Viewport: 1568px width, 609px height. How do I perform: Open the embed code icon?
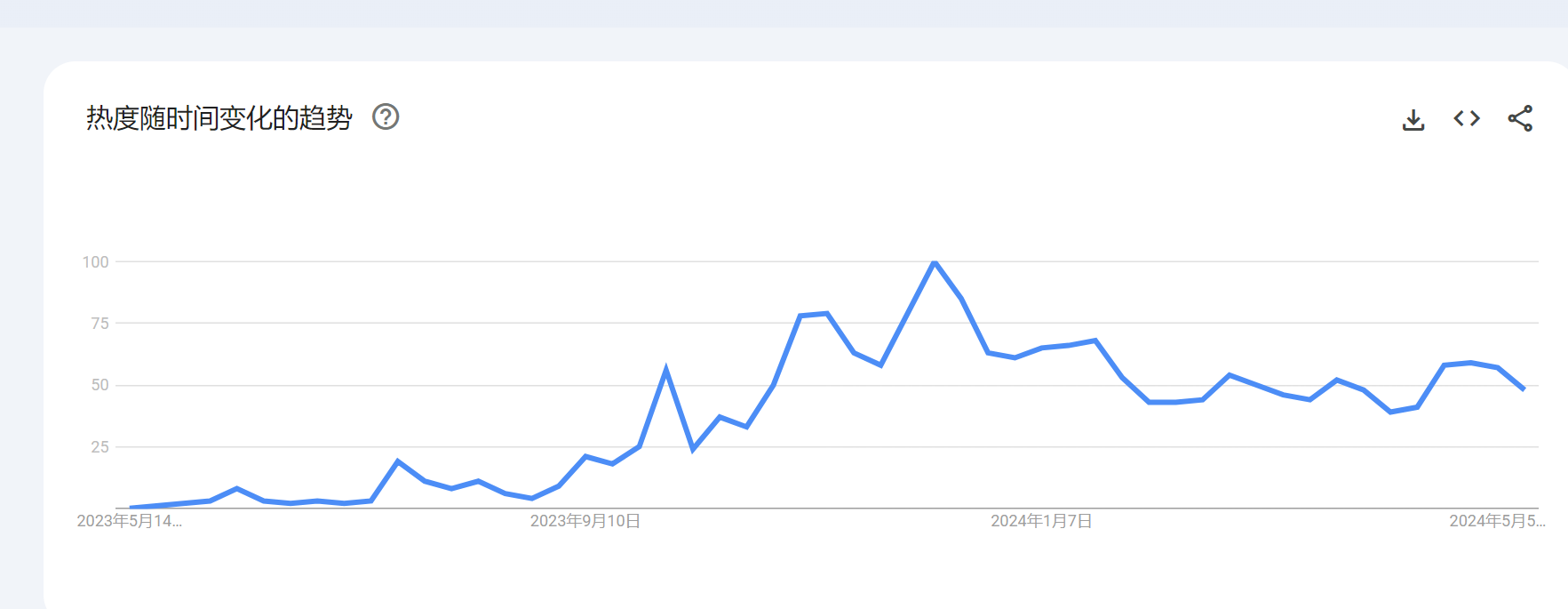pyautogui.click(x=1467, y=118)
